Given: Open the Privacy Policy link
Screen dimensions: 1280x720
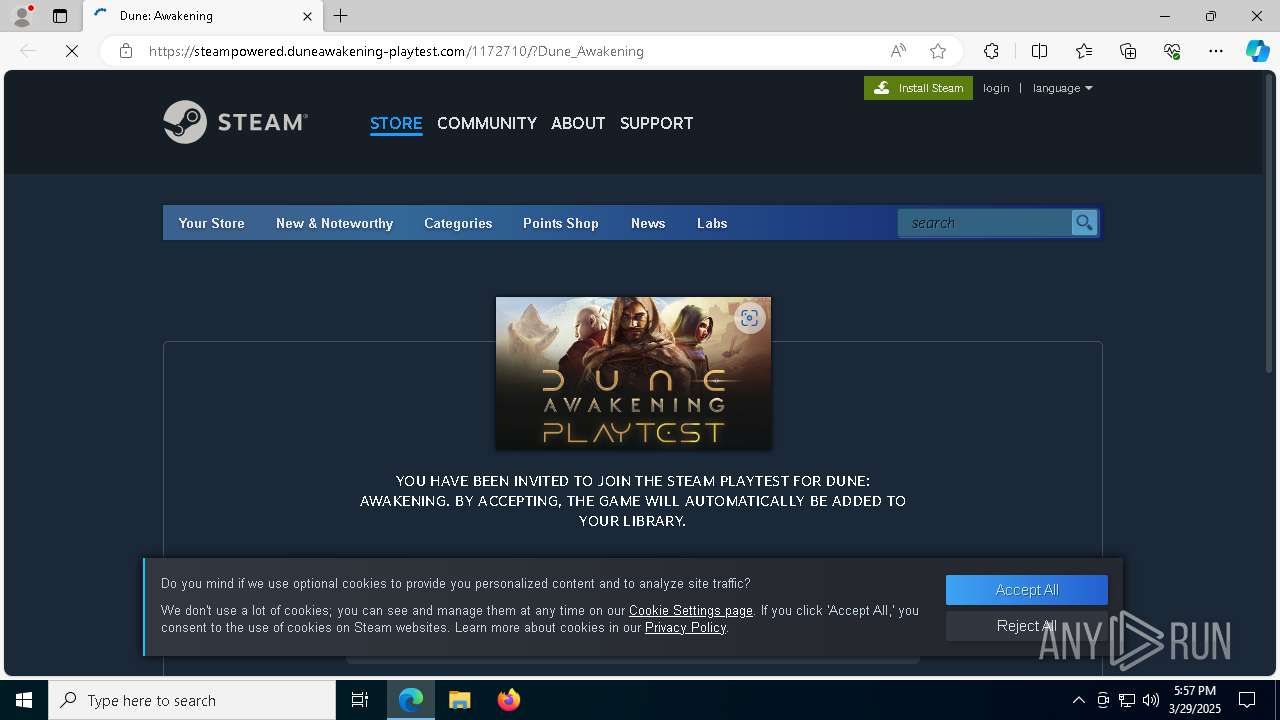Looking at the screenshot, I should 685,627.
